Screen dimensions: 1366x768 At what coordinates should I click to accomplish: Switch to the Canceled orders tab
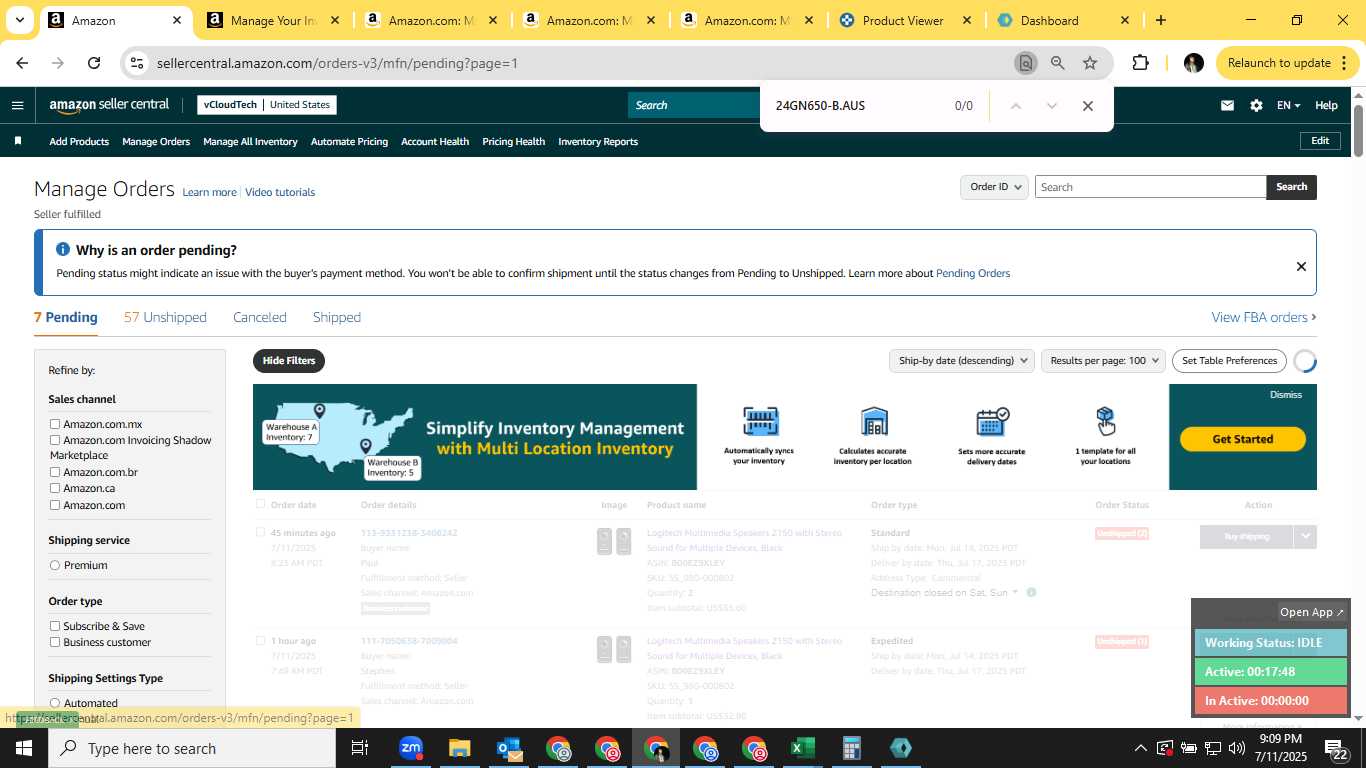click(x=260, y=317)
